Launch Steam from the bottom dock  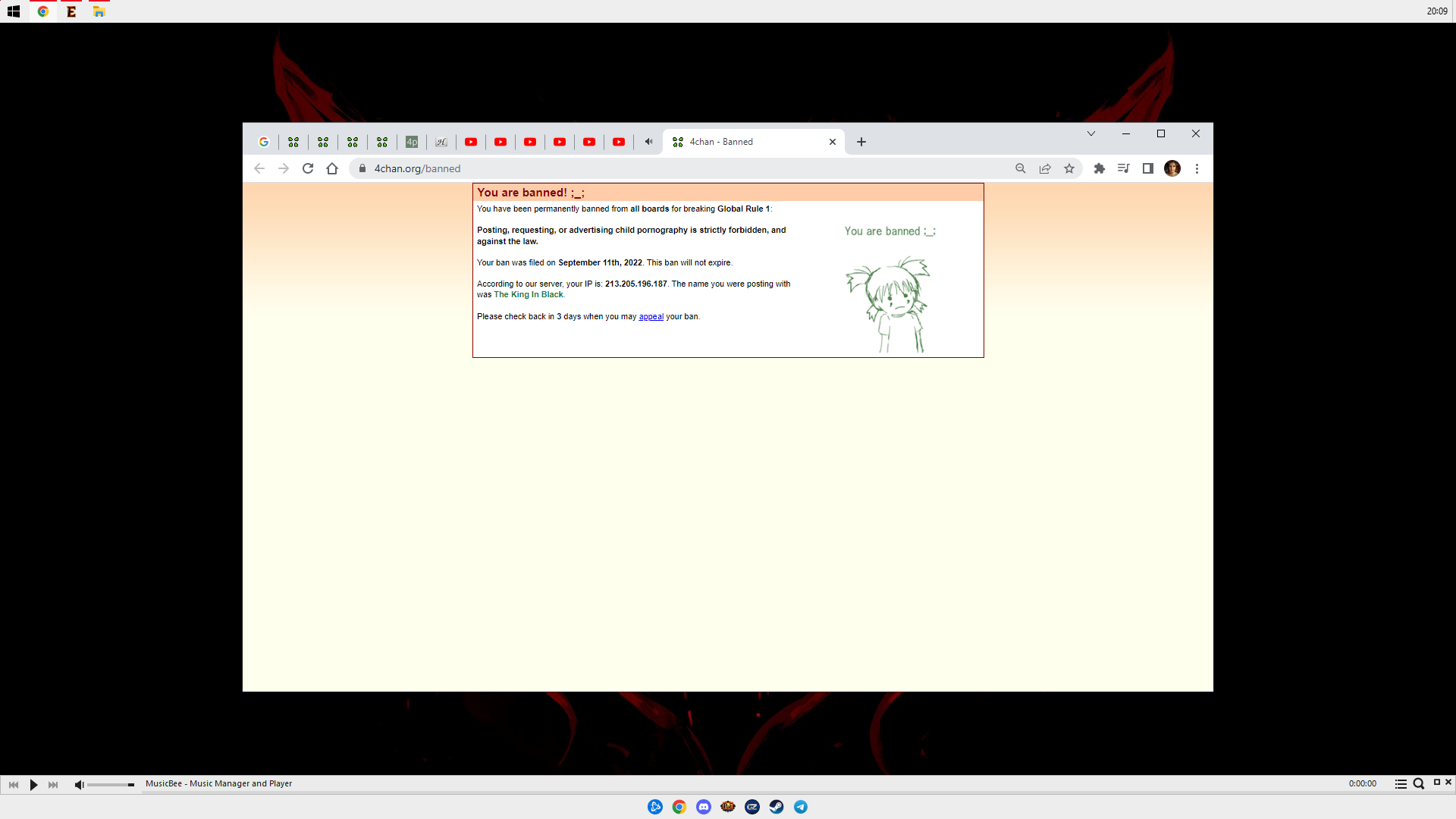(x=777, y=807)
